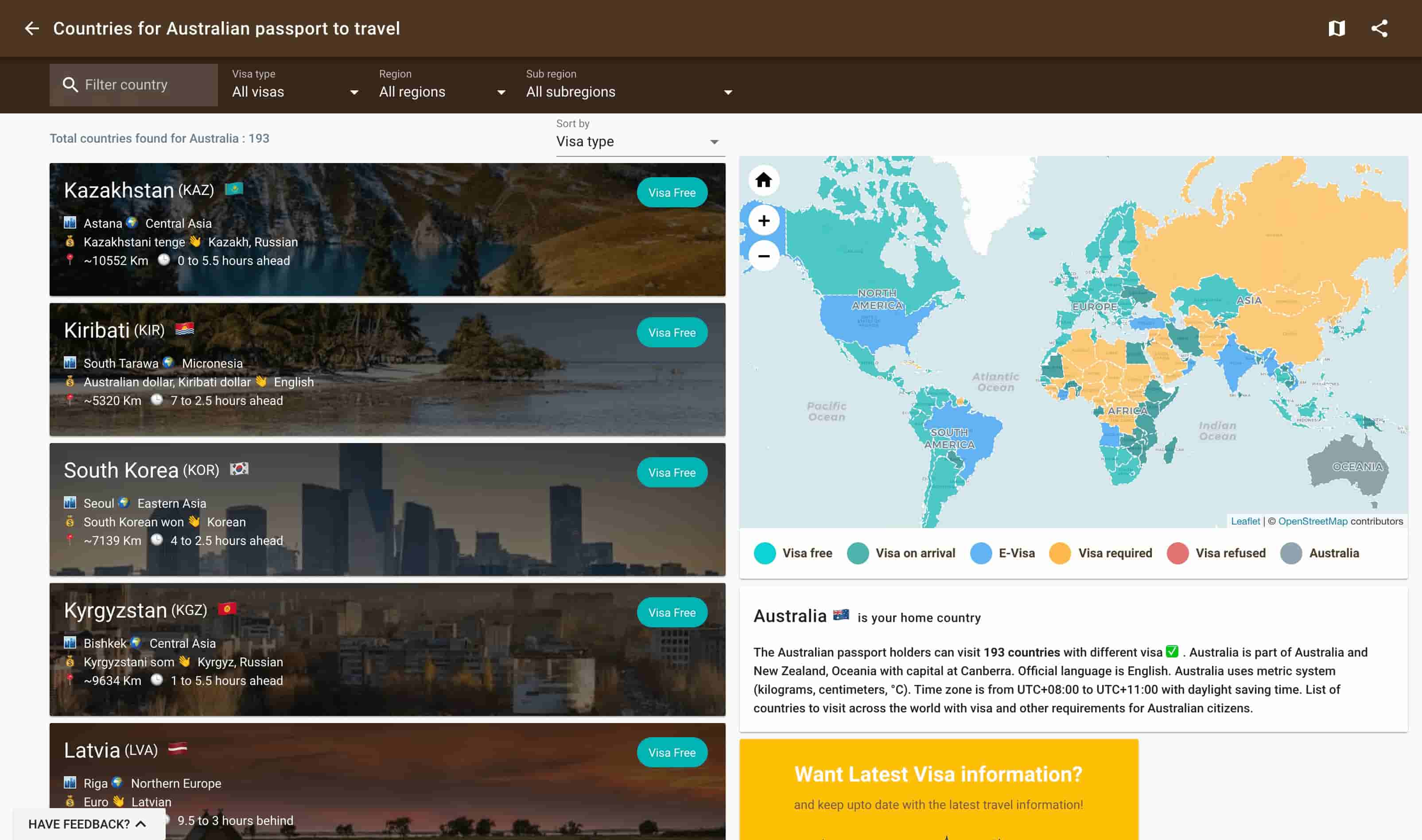The height and width of the screenshot is (840, 1422).
Task: Zoom out on the map with minus
Action: pos(763,256)
